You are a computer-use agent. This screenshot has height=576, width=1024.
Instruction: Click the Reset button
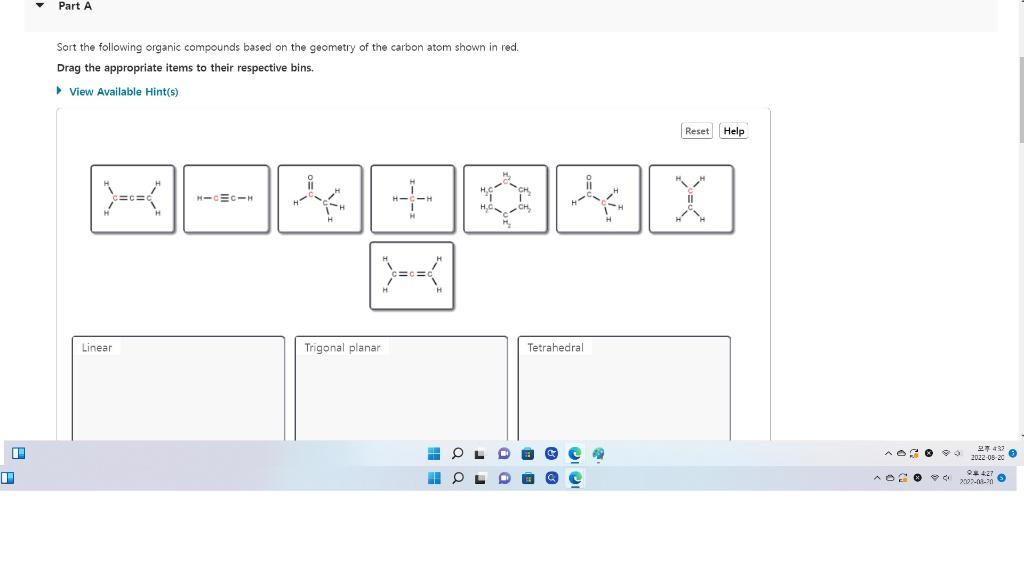[x=696, y=131]
